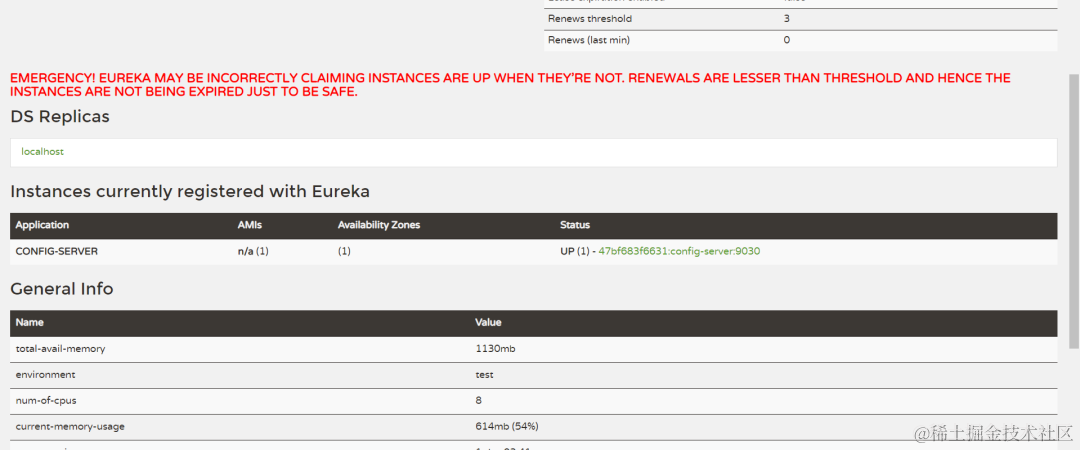Viewport: 1080px width, 450px height.
Task: Select the test environment value
Action: click(x=484, y=375)
